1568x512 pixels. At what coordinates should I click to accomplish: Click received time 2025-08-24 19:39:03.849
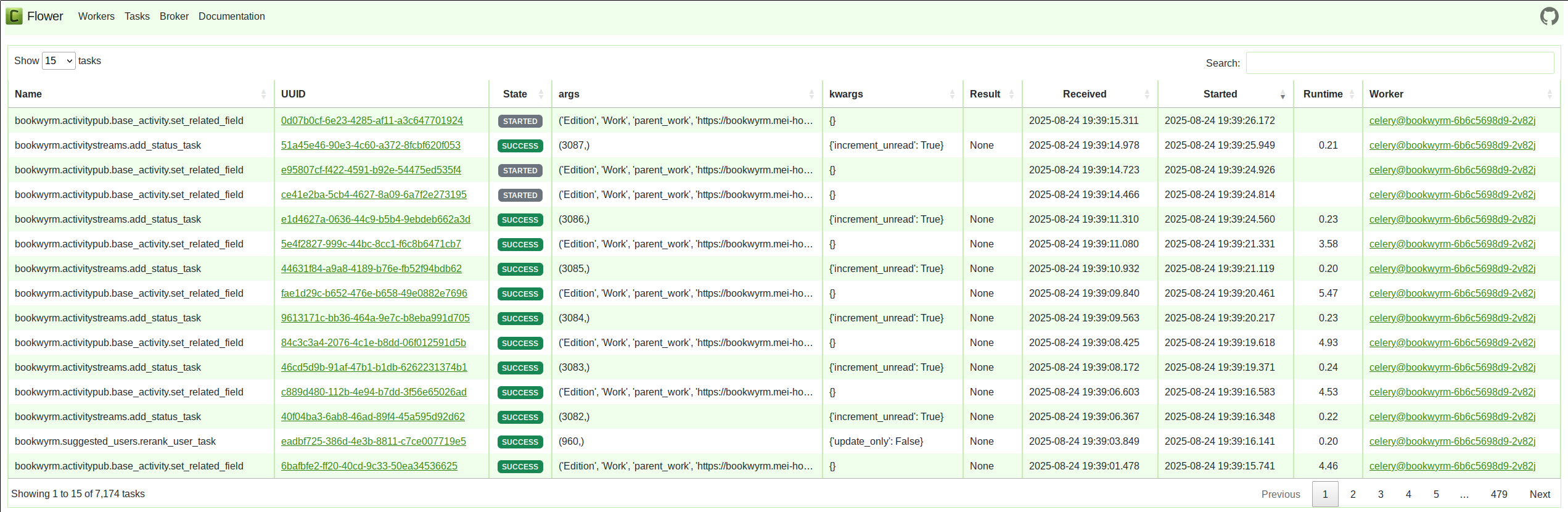[1084, 441]
